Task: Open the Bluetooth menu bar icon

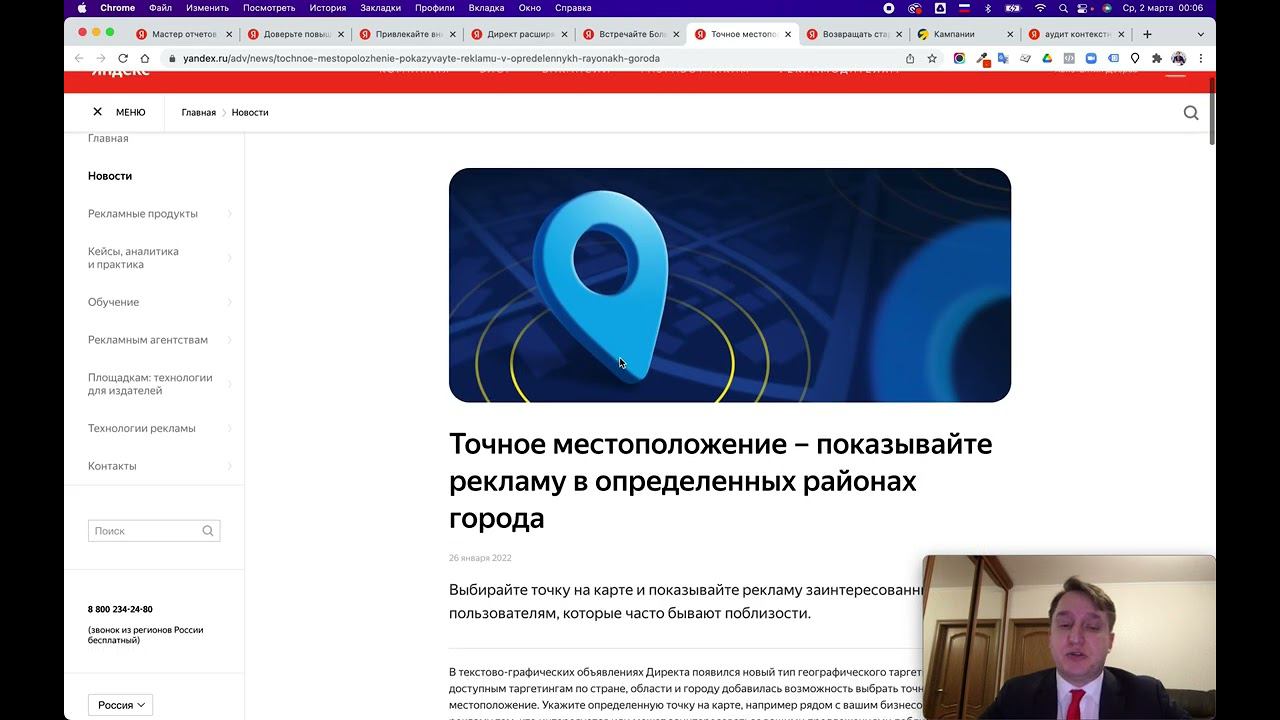Action: pyautogui.click(x=988, y=8)
